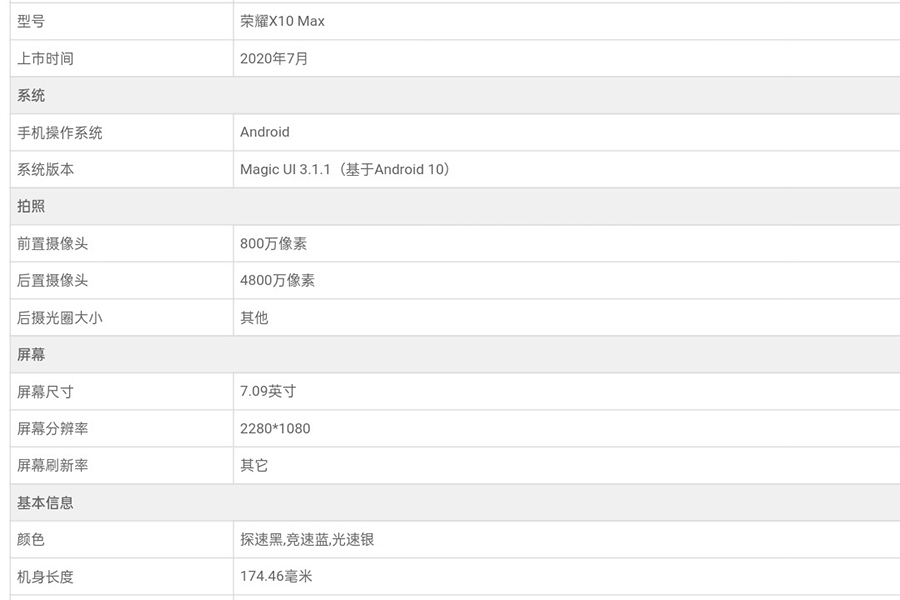Click the 4800万像素 rear camera value
The width and height of the screenshot is (900, 600).
pyautogui.click(x=277, y=280)
